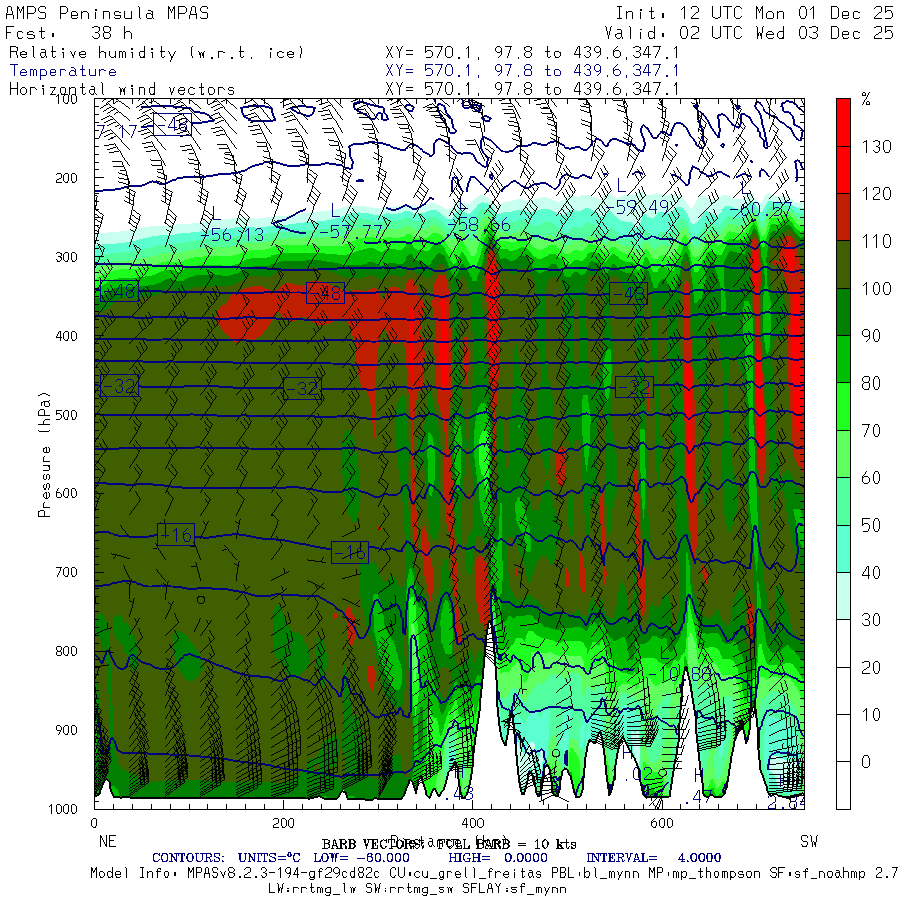Click the Horizontal wind vectors label
The height and width of the screenshot is (900, 900).
point(122,90)
